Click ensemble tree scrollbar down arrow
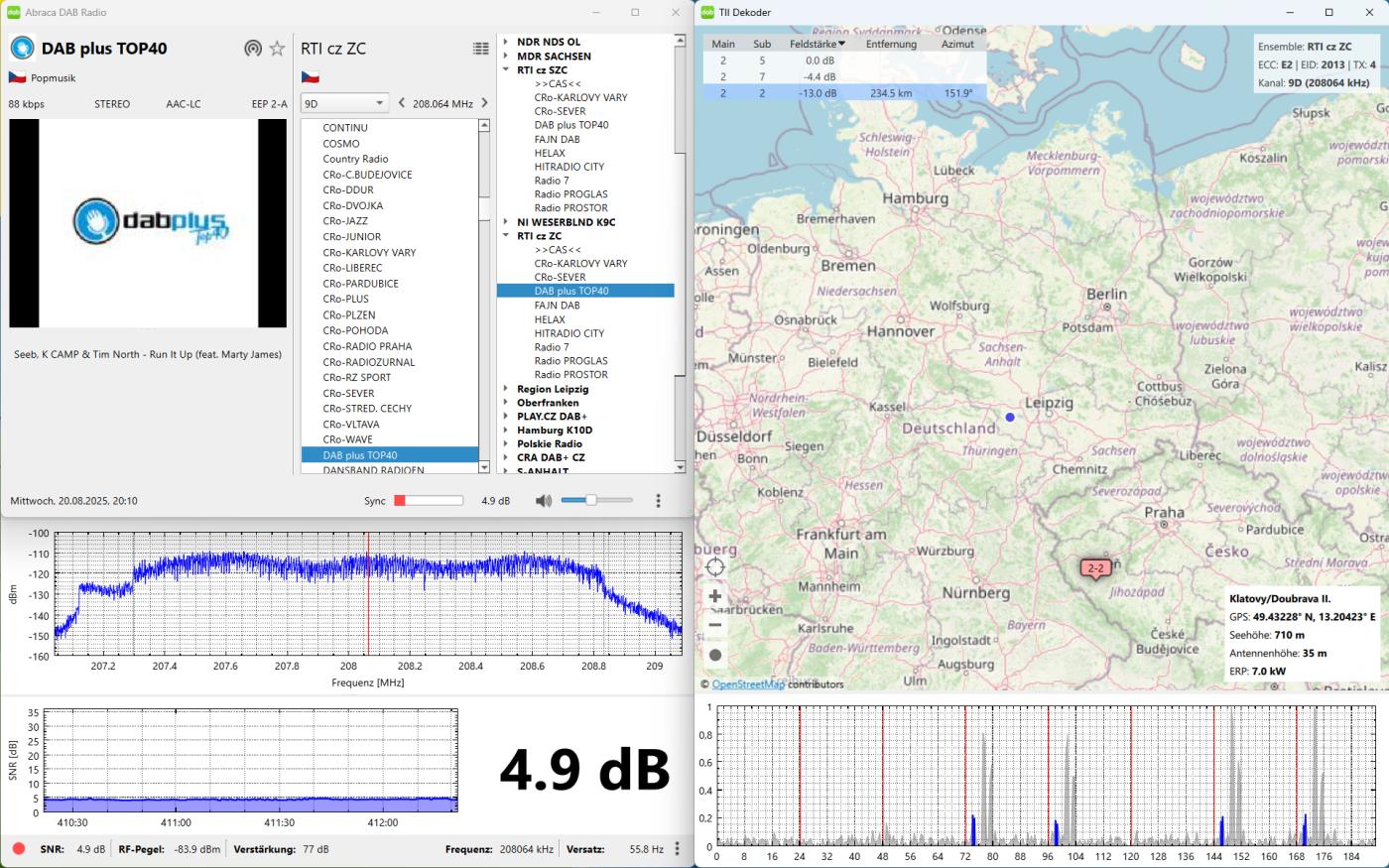Screen dimensions: 1389x868 [680, 466]
